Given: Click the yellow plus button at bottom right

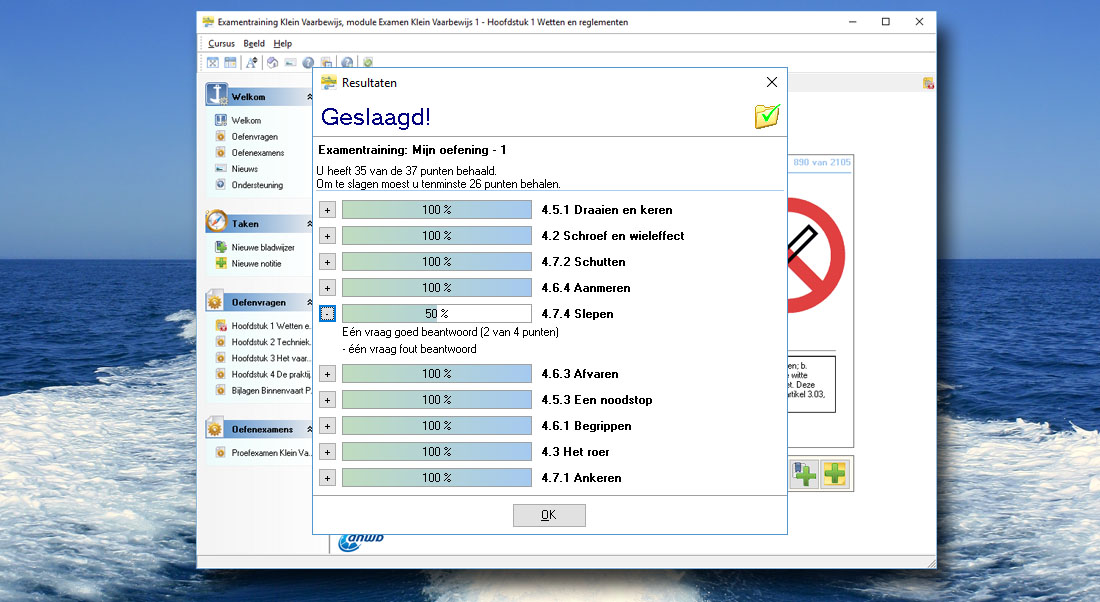Looking at the screenshot, I should tap(834, 474).
